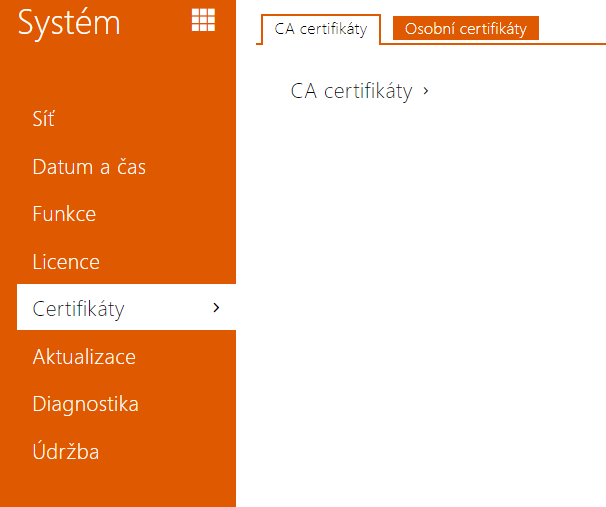
Task: Click orange gap between Systém and Síť
Action: 118,73
